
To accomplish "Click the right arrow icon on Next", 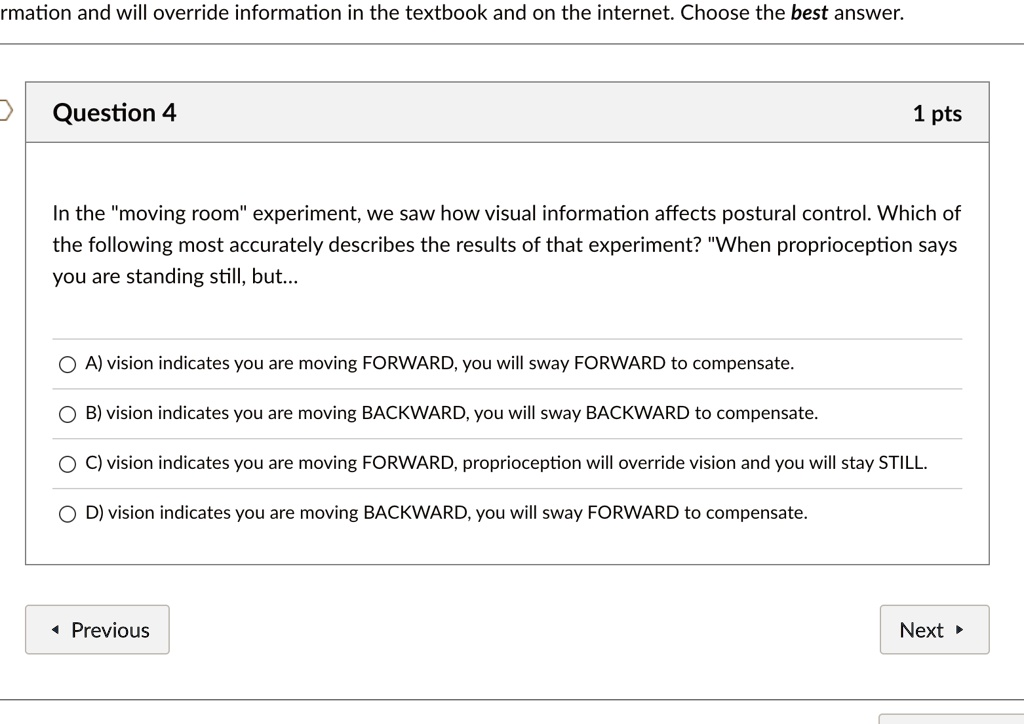I will point(959,630).
